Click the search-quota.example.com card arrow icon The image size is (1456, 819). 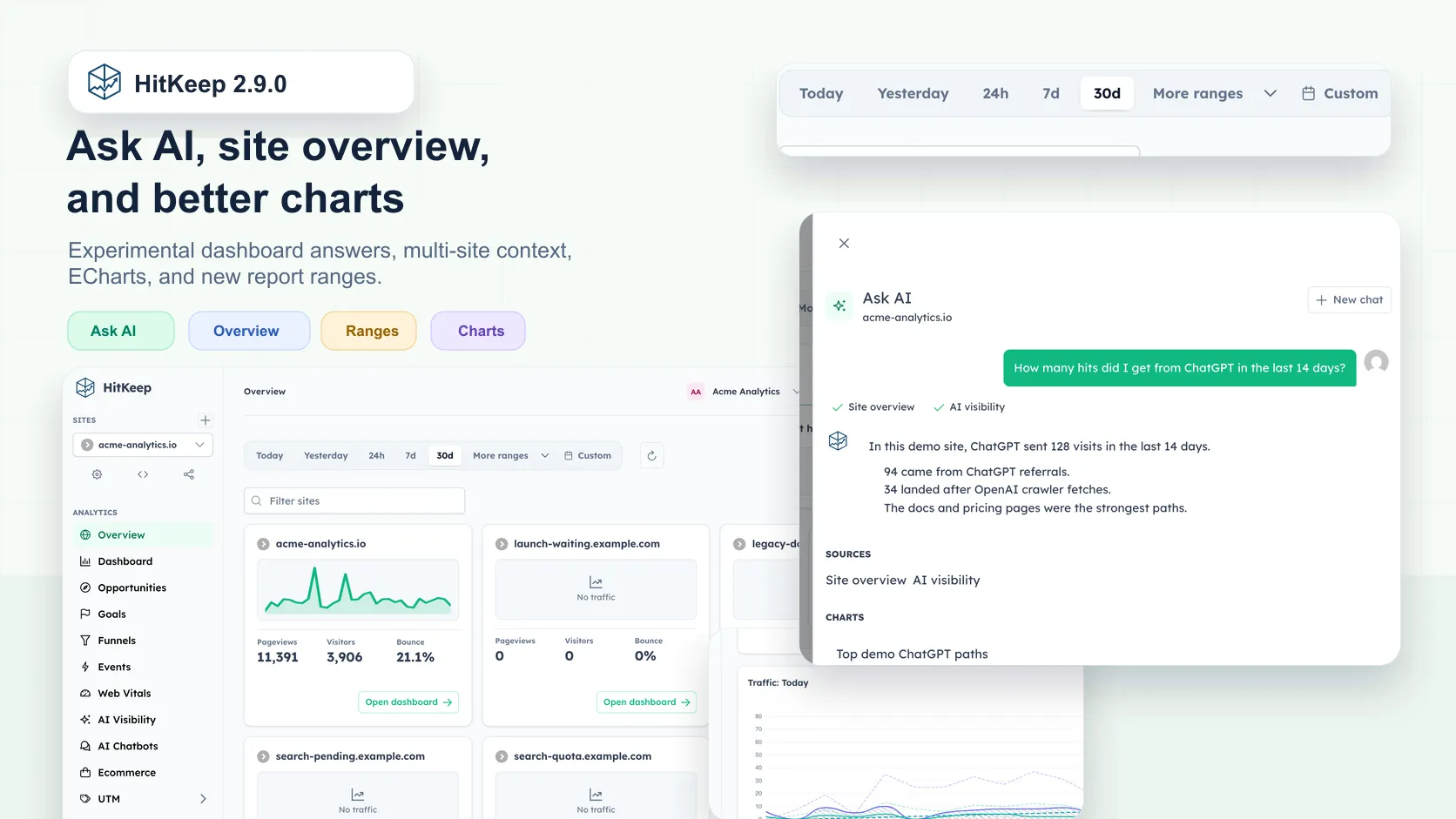pos(502,757)
